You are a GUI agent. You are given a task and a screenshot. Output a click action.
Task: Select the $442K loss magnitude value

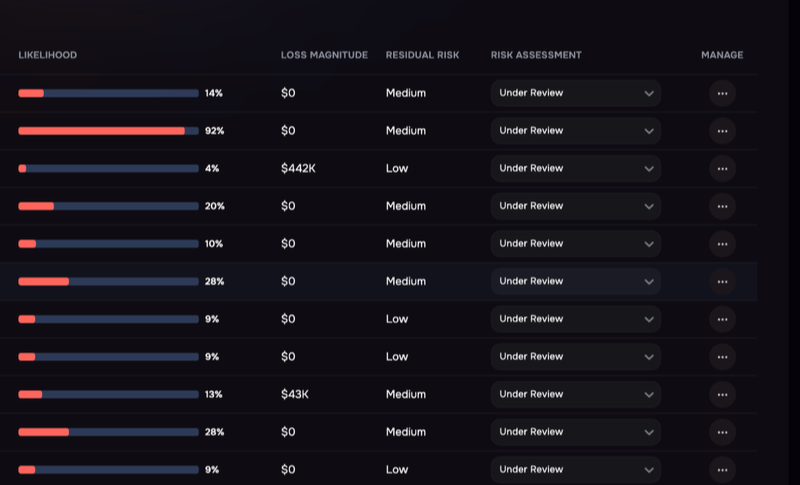pyautogui.click(x=298, y=169)
